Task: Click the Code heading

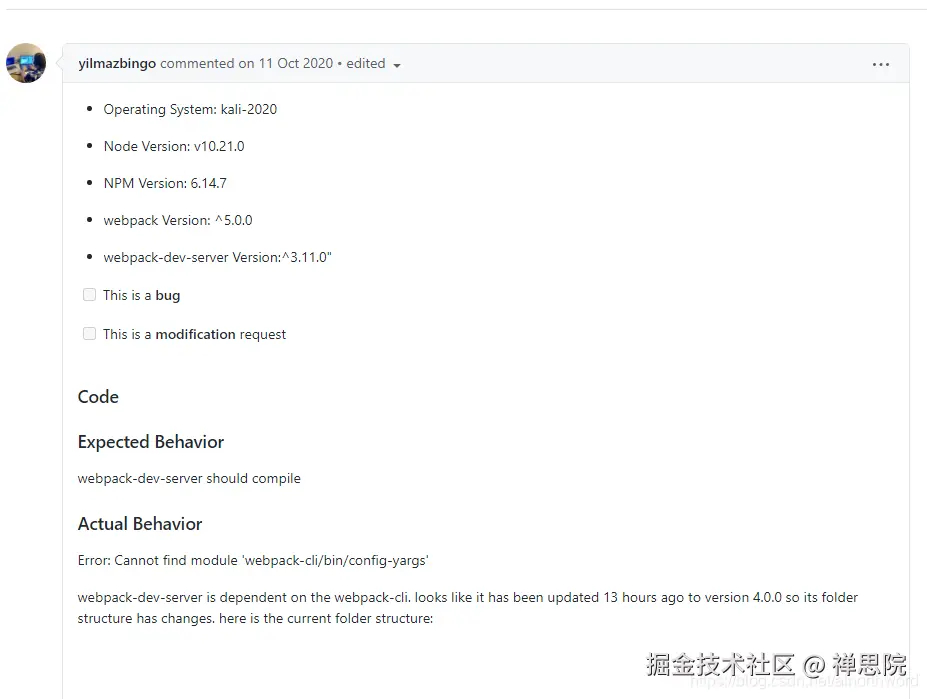Action: pyautogui.click(x=98, y=397)
